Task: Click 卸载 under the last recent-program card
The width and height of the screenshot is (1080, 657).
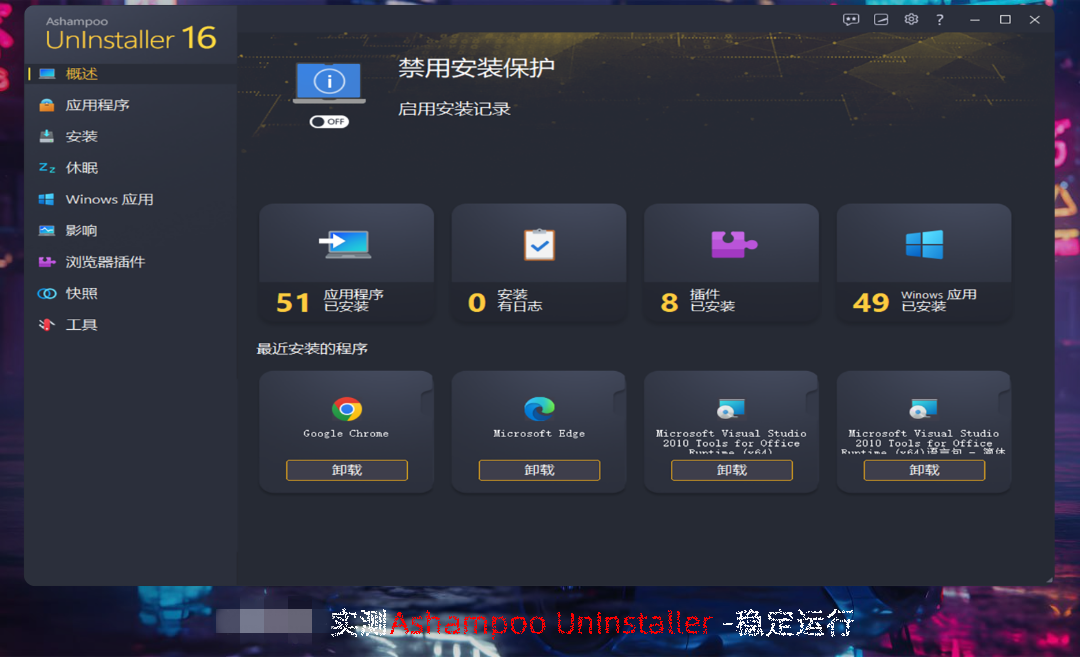Action: point(924,470)
